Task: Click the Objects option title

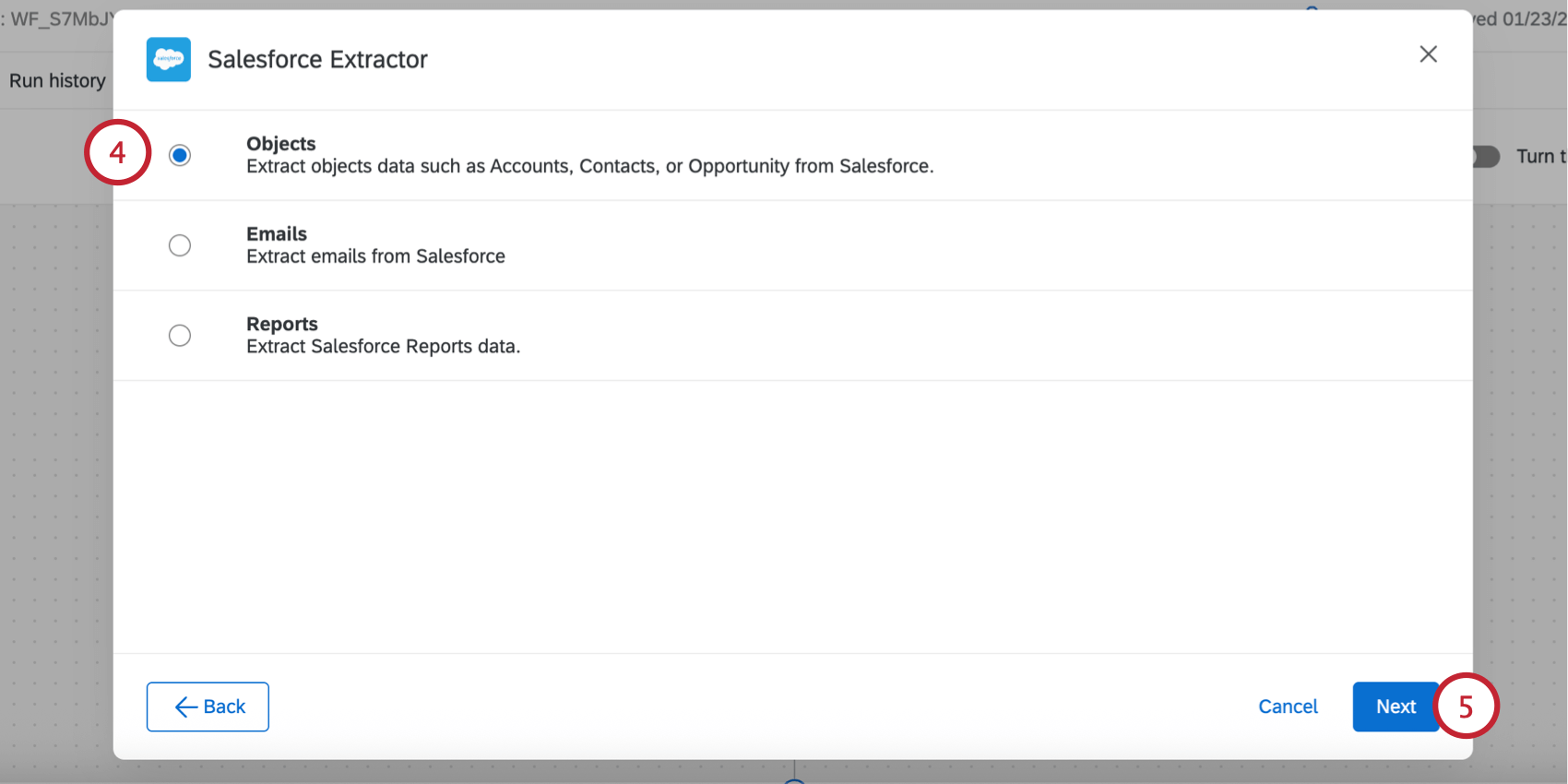Action: [281, 144]
